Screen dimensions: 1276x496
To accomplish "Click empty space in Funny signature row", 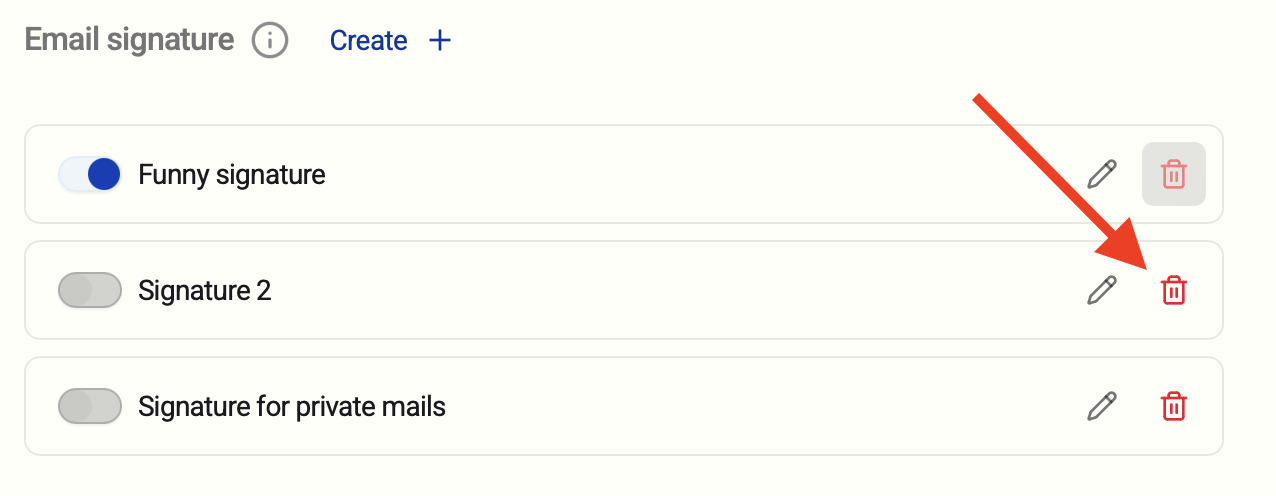I will [x=700, y=175].
